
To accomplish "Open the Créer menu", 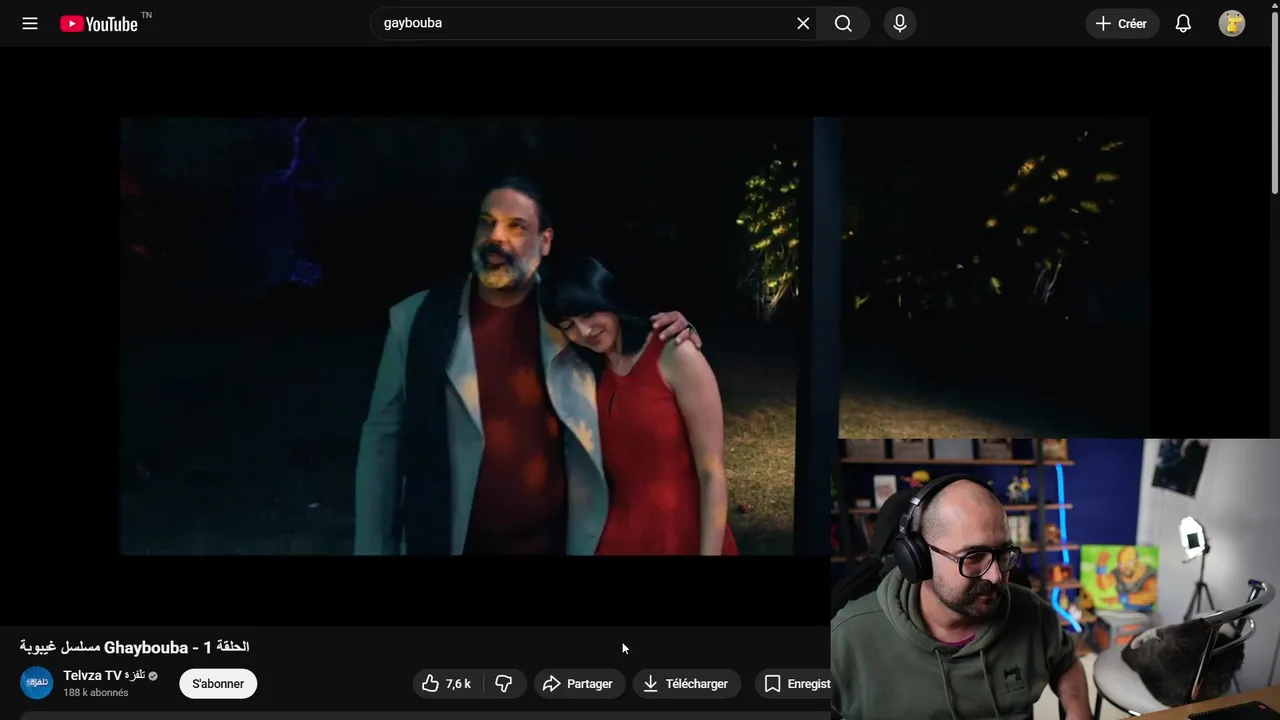I will (x=1122, y=23).
